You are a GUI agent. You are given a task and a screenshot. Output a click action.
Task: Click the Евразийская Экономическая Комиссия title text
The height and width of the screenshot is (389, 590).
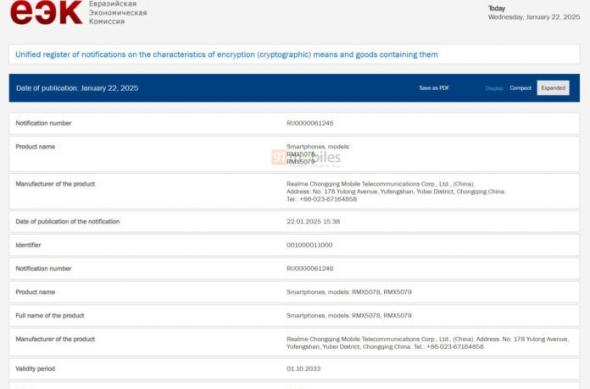pos(118,12)
